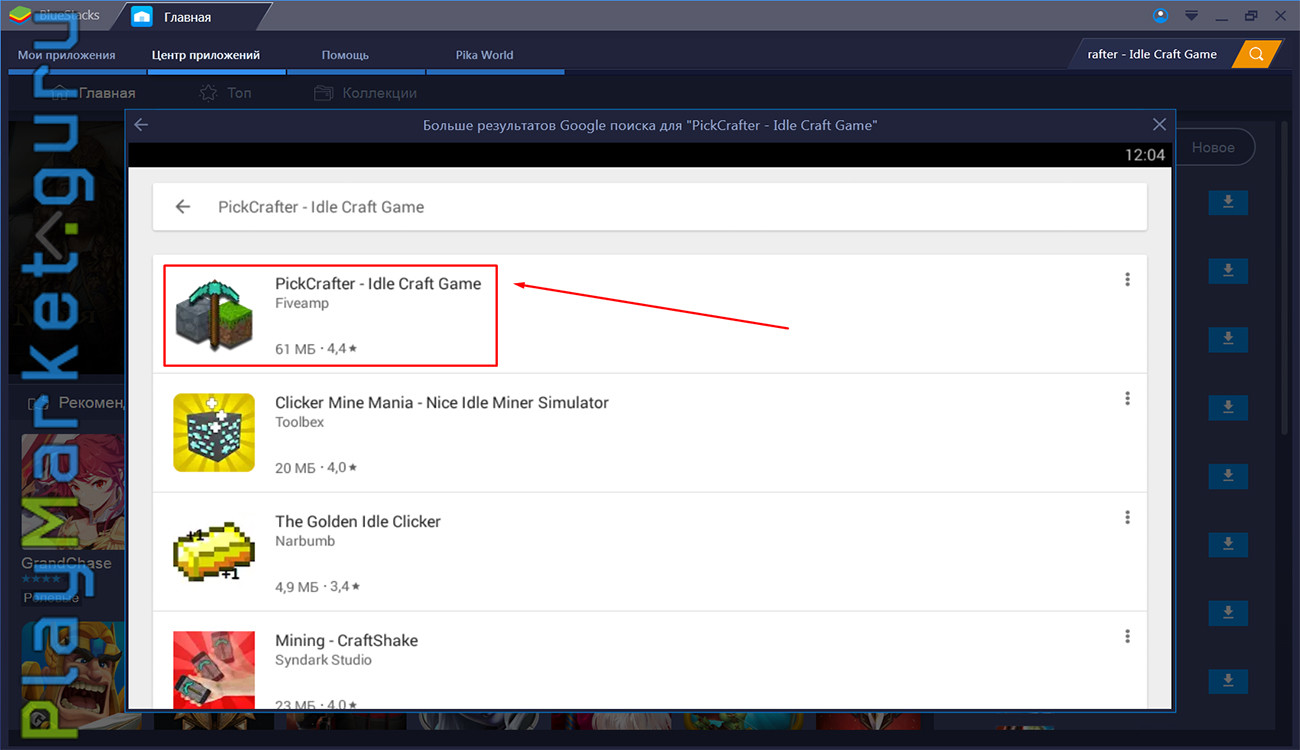Viewport: 1300px width, 750px height.
Task: Click the 12:04 clock in the status bar
Action: pyautogui.click(x=1145, y=155)
